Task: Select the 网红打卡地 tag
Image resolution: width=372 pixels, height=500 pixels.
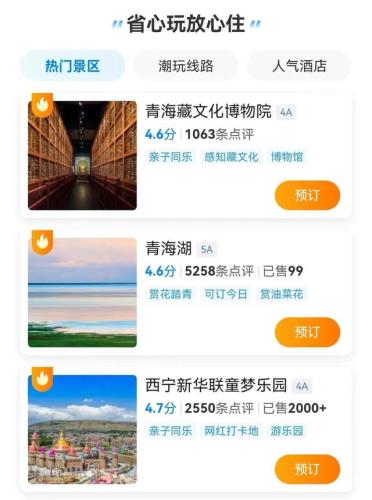Action: (x=231, y=431)
